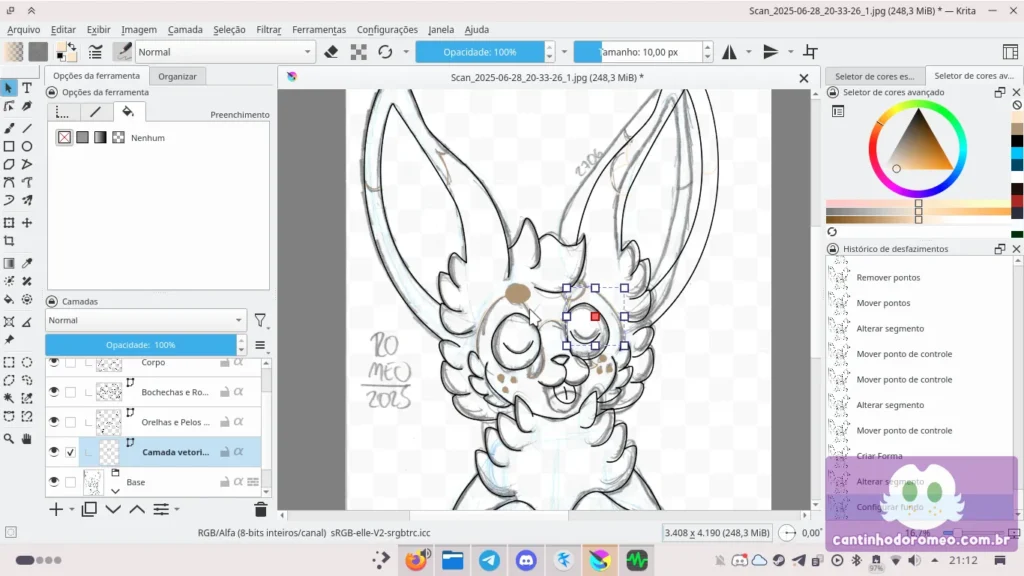Screen dimensions: 1024x576
Task: Select the Pan hand tool
Action: pyautogui.click(x=27, y=439)
